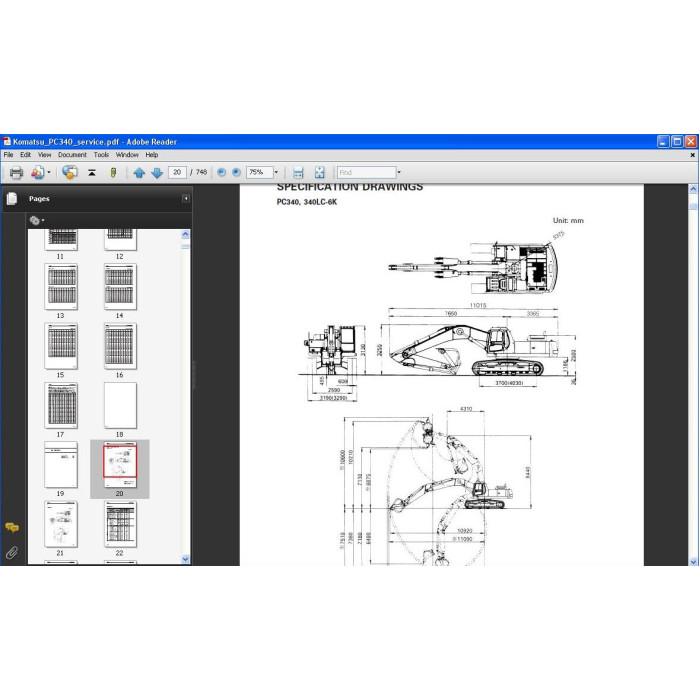This screenshot has height=700, width=700.
Task: Select page 17 thumbnail
Action: coord(61,405)
